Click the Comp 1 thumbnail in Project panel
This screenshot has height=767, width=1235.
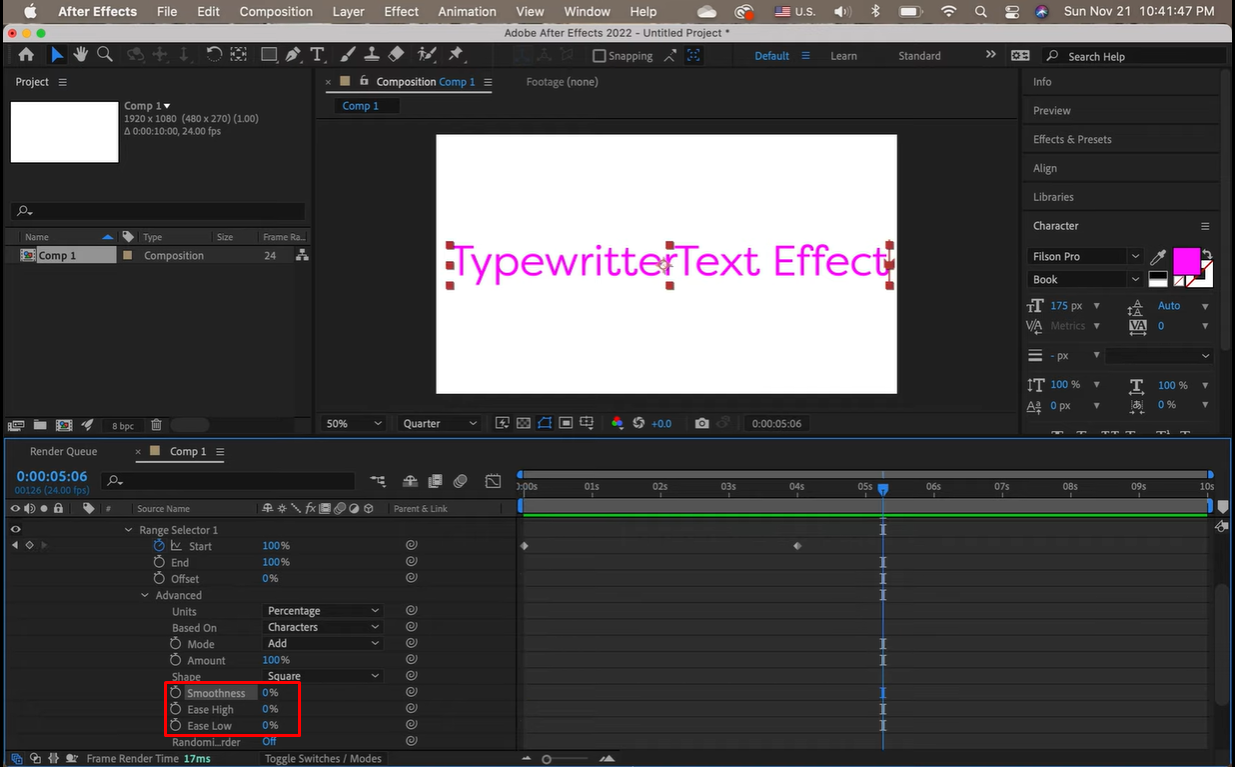coord(64,131)
